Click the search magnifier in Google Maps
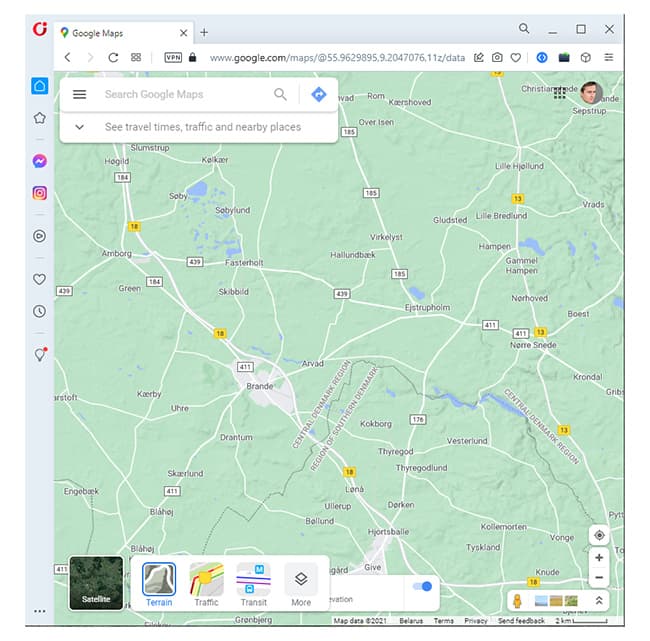Viewport: 650px width, 641px height. [280, 95]
